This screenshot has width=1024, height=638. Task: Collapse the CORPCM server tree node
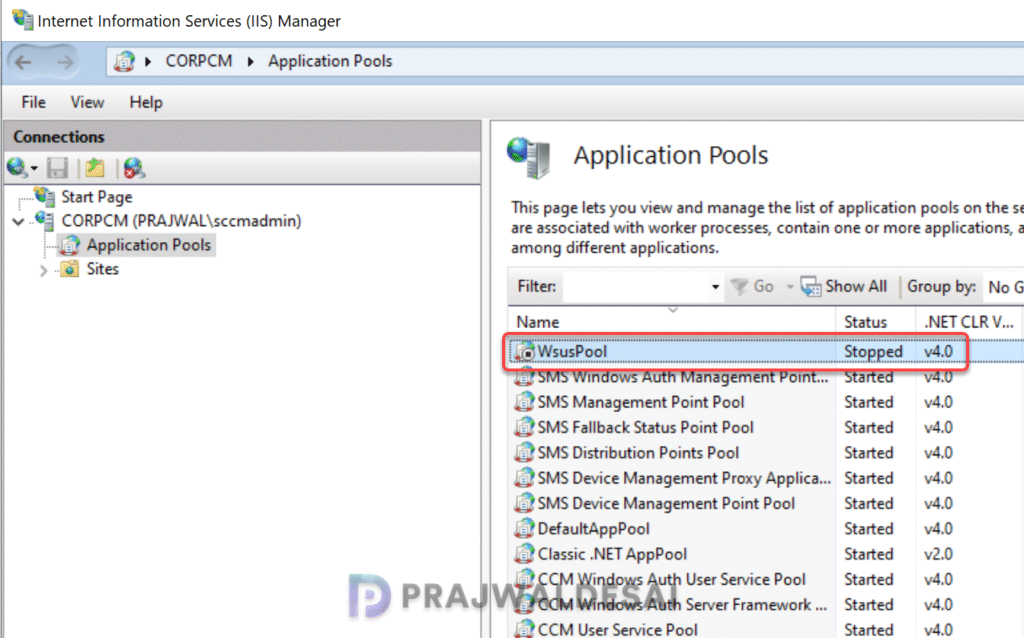point(18,222)
